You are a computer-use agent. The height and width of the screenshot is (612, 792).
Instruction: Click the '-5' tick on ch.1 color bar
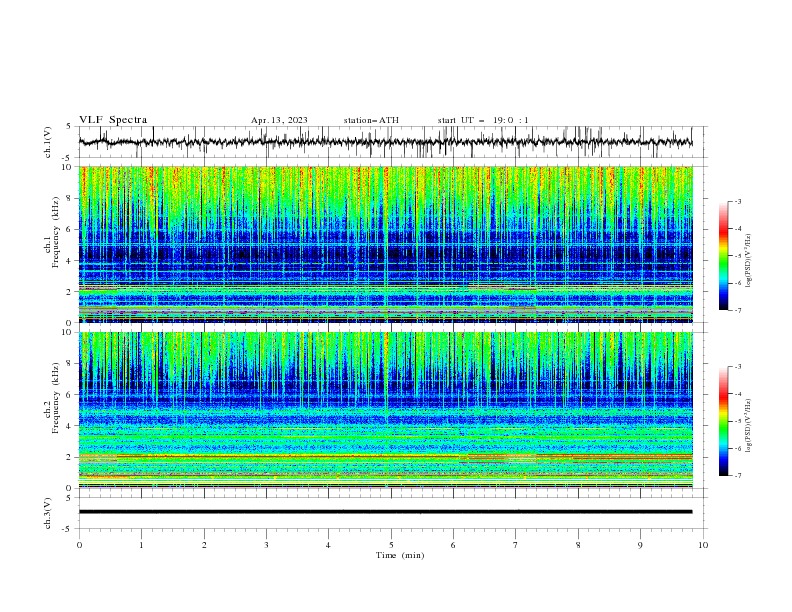pyautogui.click(x=737, y=256)
